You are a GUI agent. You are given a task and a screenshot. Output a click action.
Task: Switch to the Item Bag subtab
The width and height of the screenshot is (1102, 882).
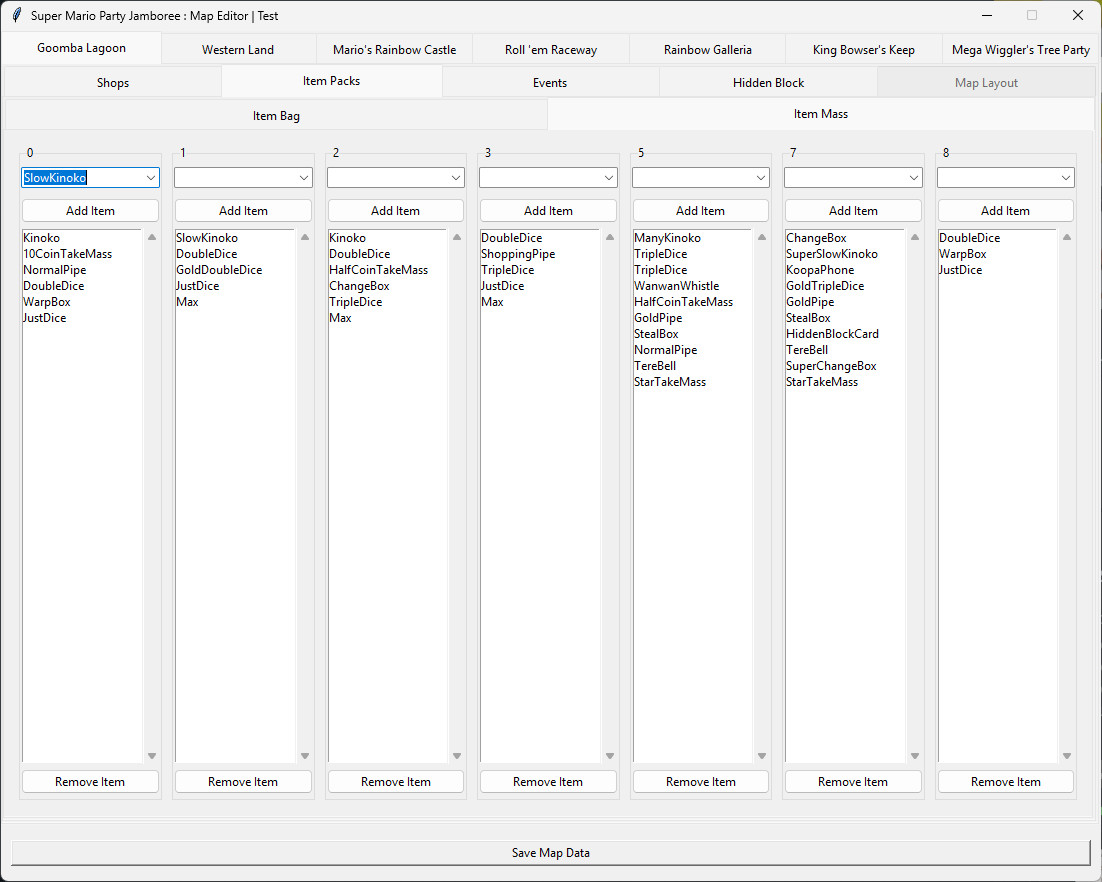coord(276,116)
